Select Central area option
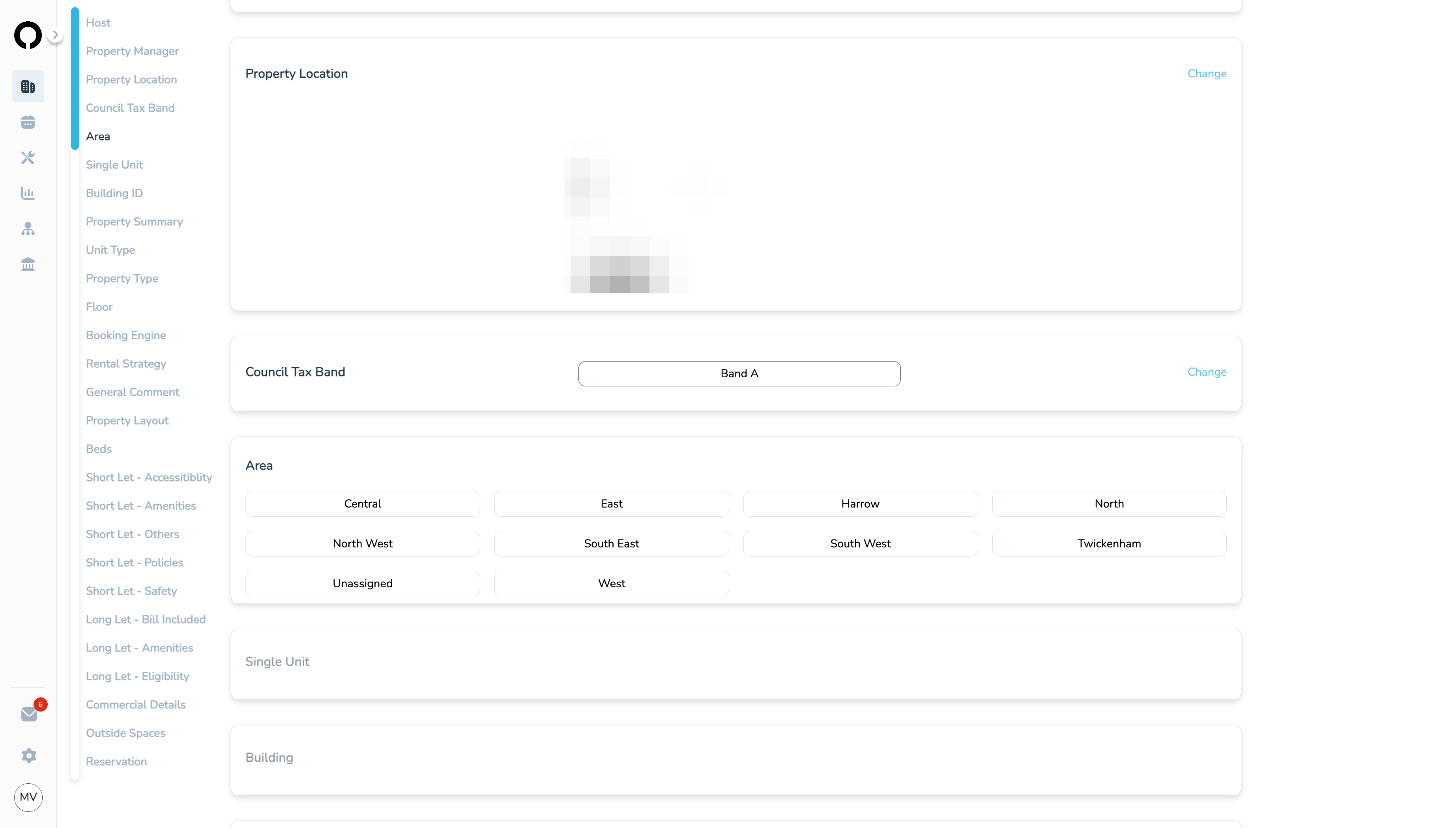The width and height of the screenshot is (1456, 828). [363, 504]
